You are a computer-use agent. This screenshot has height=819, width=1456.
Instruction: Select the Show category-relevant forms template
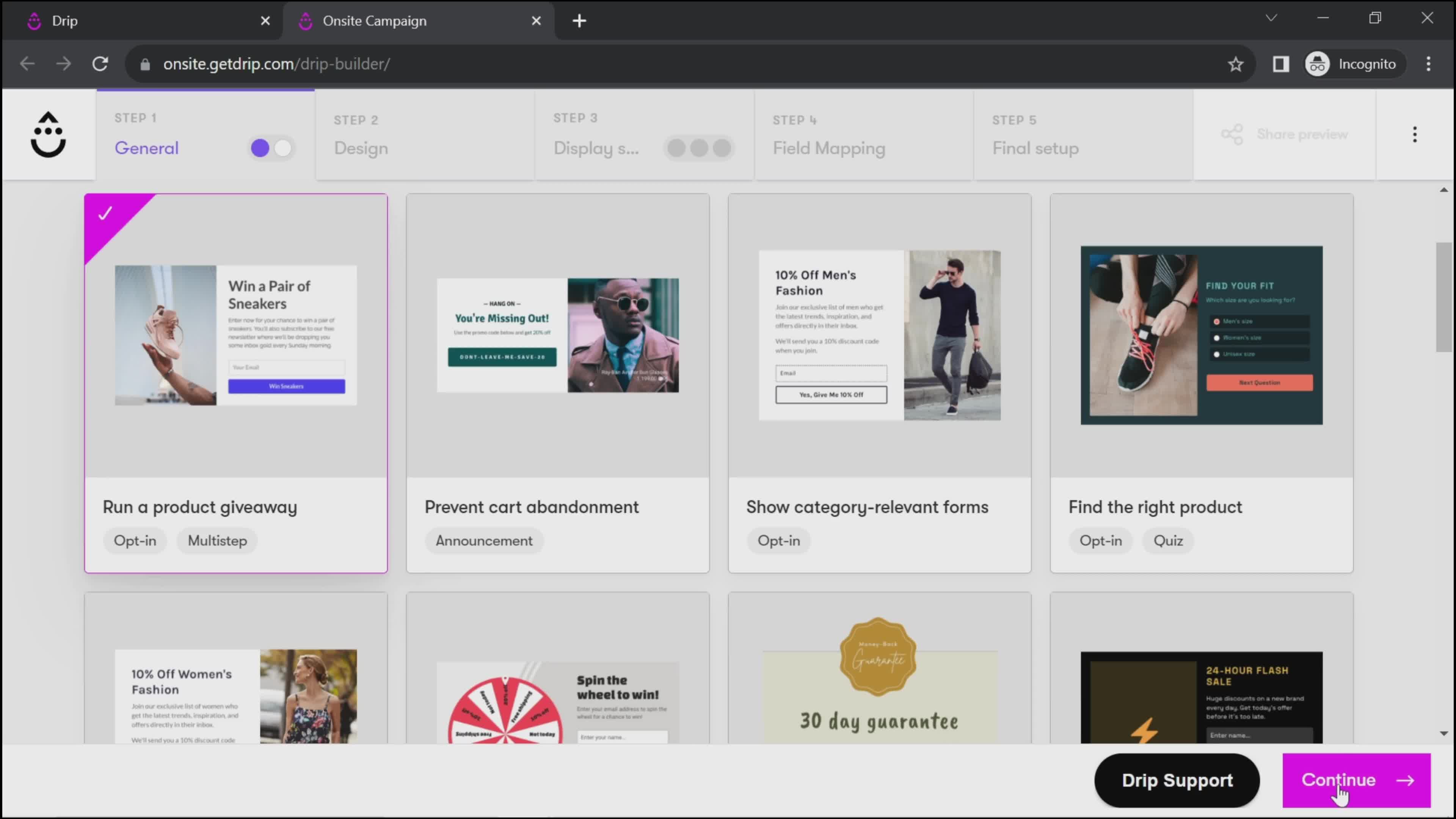(x=880, y=383)
